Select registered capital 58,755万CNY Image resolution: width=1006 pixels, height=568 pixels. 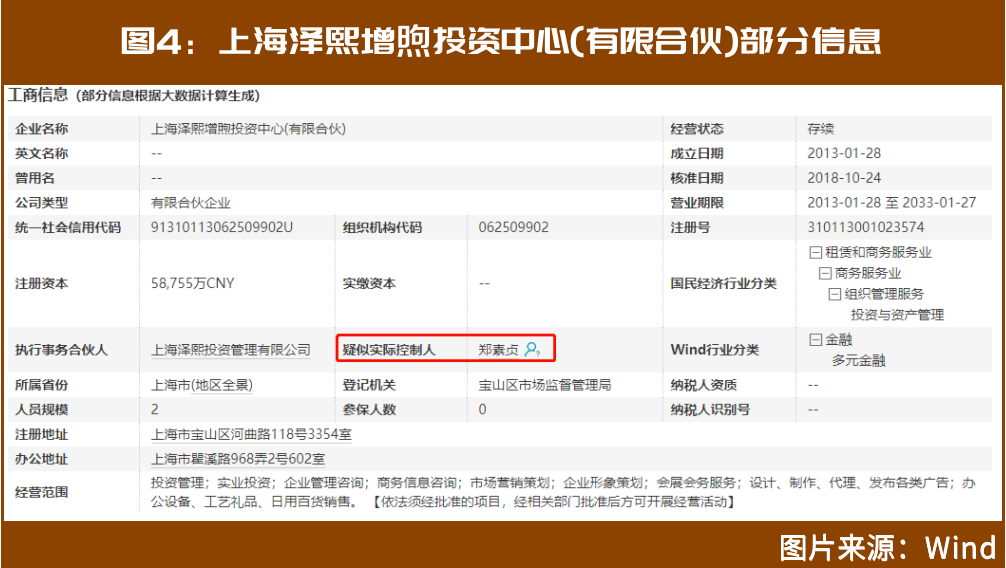(192, 283)
